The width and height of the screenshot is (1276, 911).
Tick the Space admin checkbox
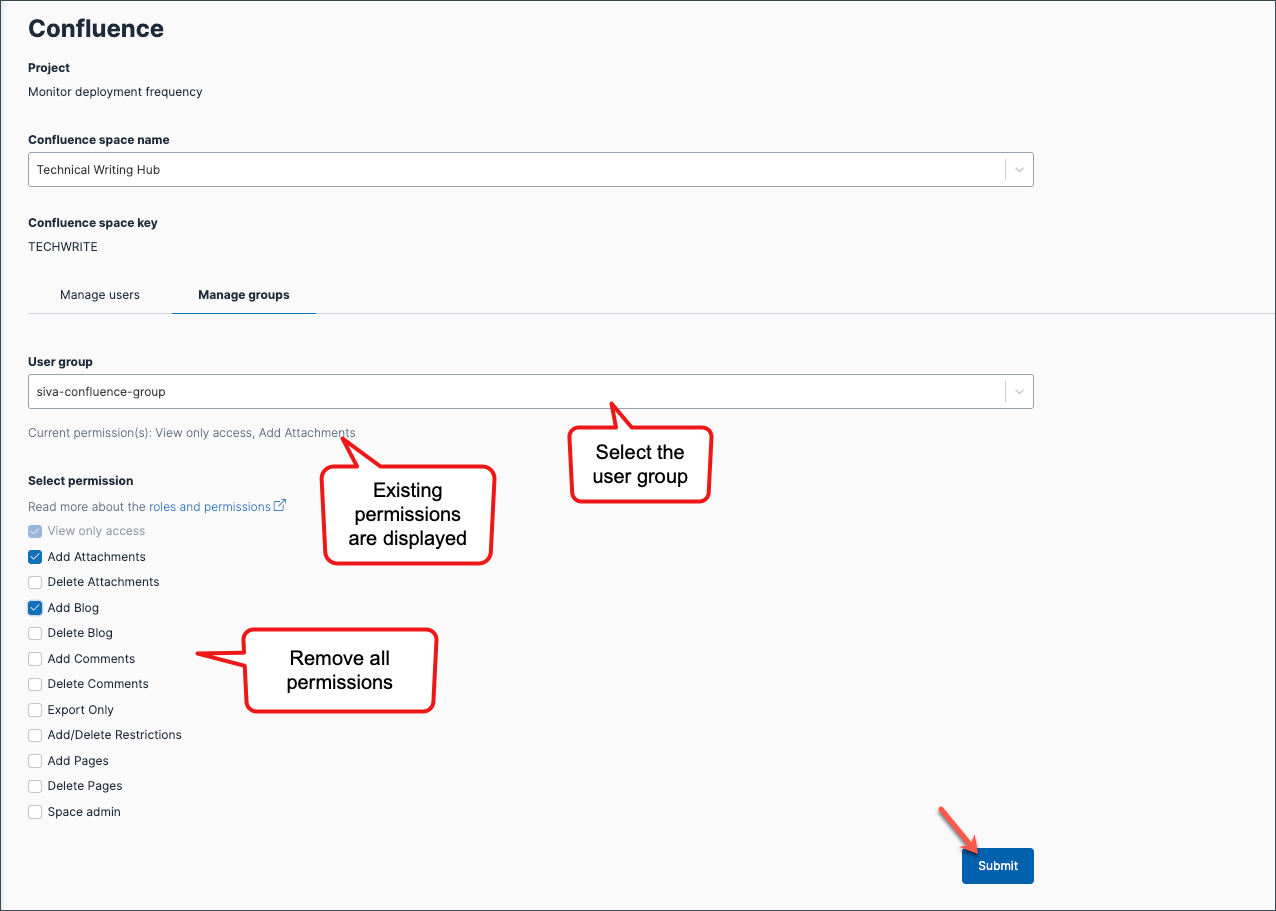(35, 812)
